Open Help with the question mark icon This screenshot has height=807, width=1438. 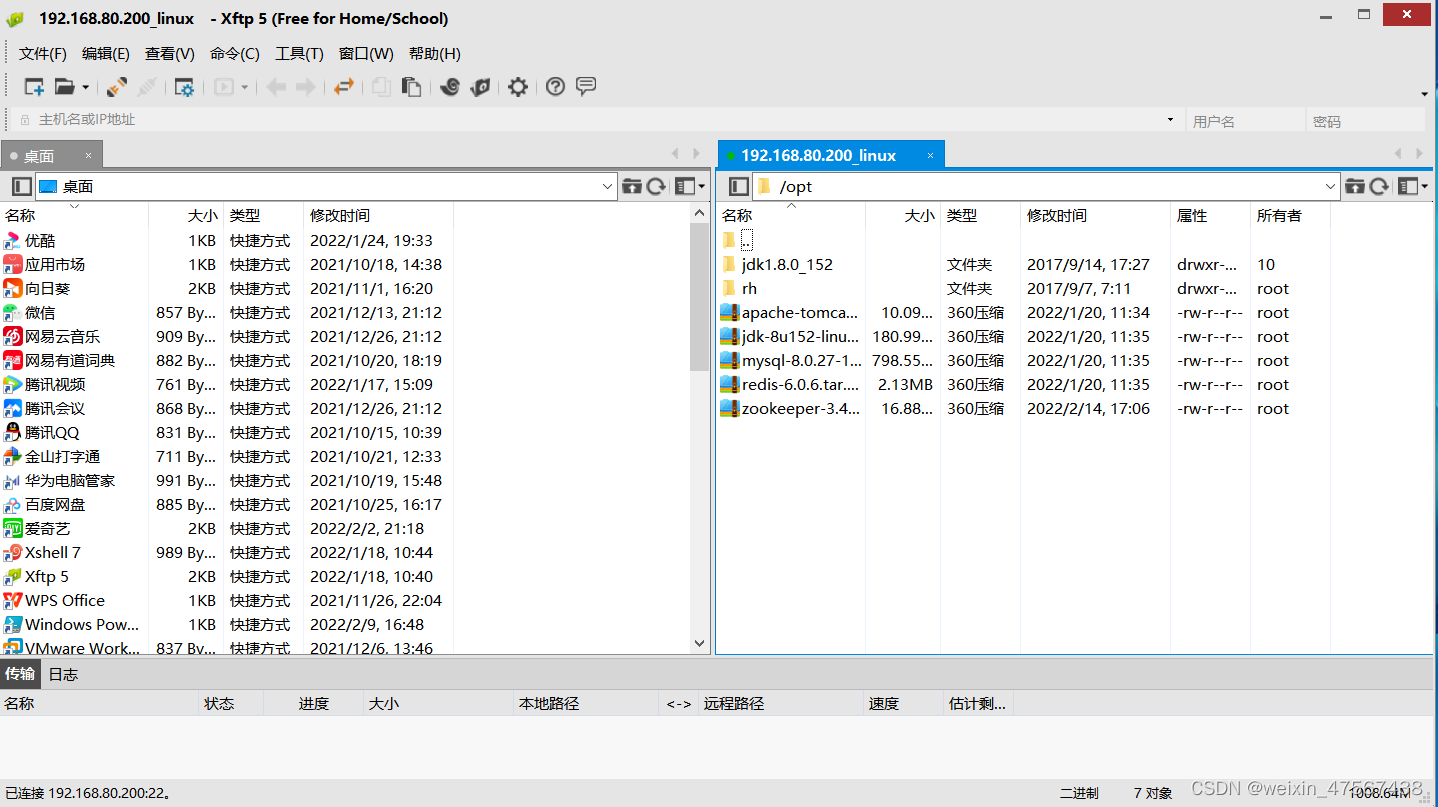click(555, 87)
